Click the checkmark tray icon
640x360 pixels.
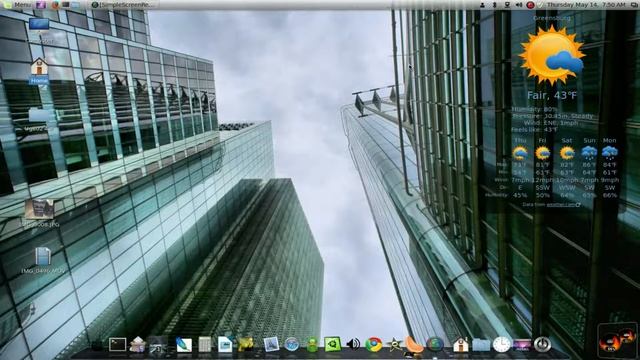click(x=541, y=5)
